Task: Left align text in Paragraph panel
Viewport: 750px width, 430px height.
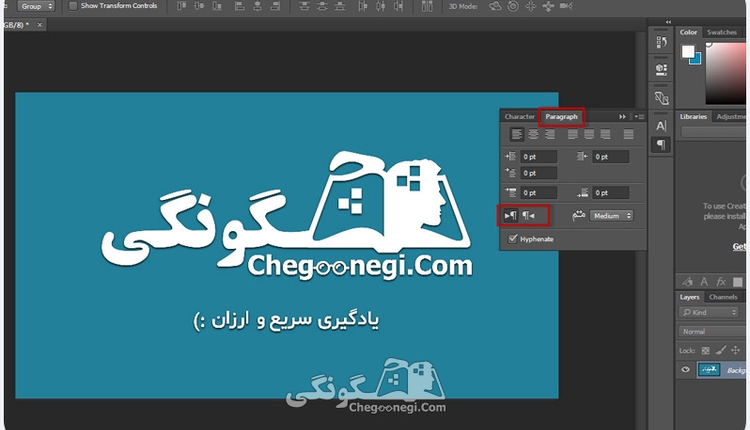Action: point(517,134)
